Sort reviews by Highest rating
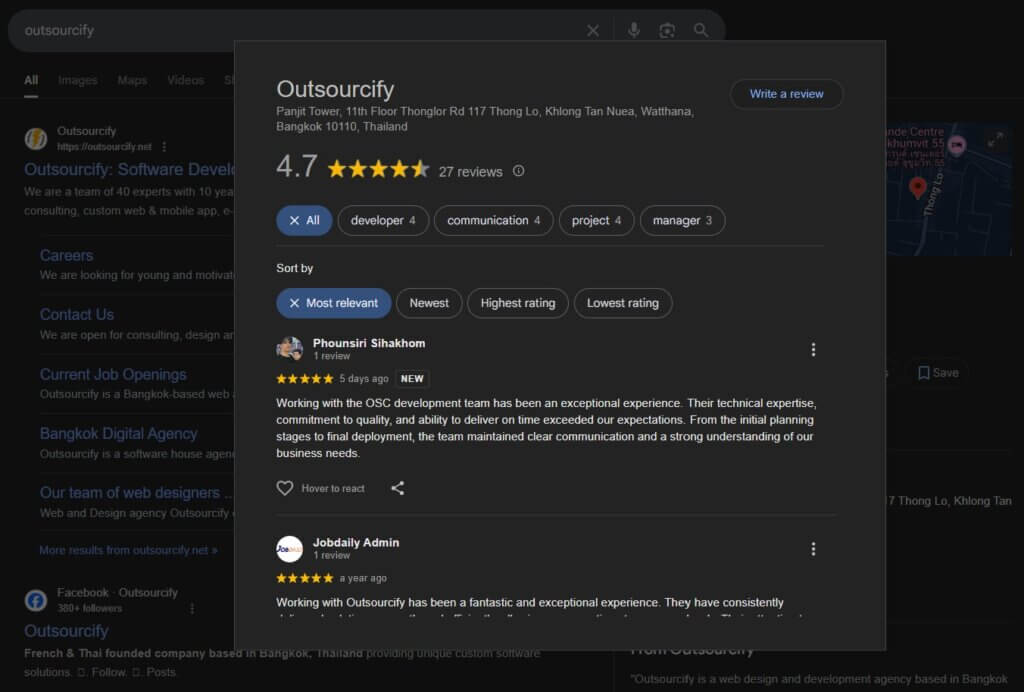 pyautogui.click(x=517, y=303)
